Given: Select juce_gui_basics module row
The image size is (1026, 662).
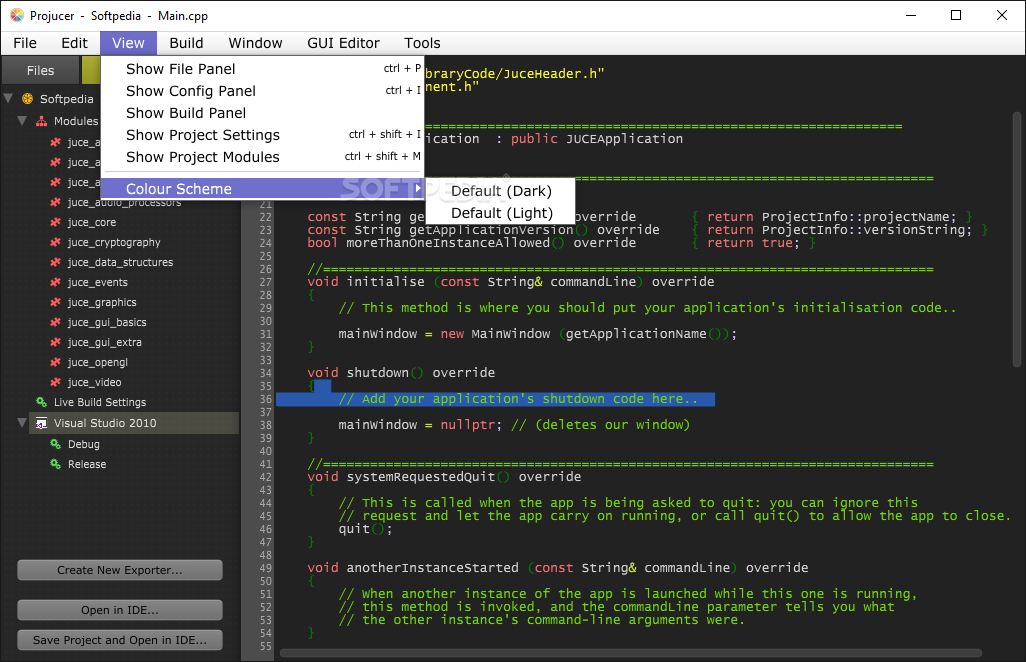Looking at the screenshot, I should click(107, 322).
